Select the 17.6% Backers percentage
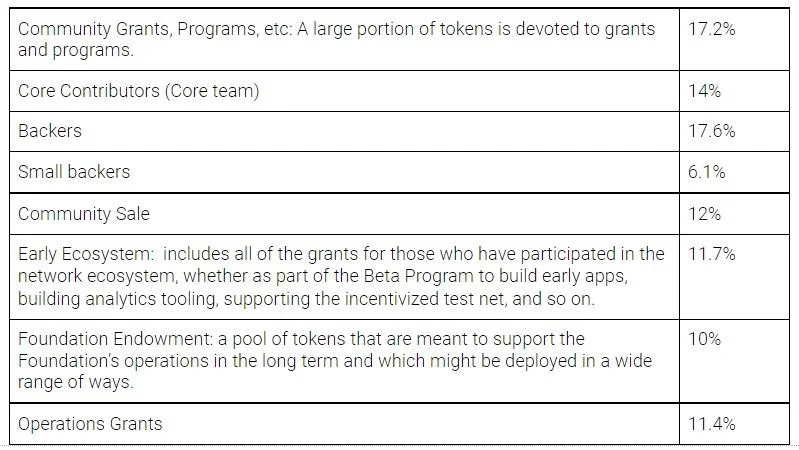Screen dimensions: 799x450 coord(711,131)
